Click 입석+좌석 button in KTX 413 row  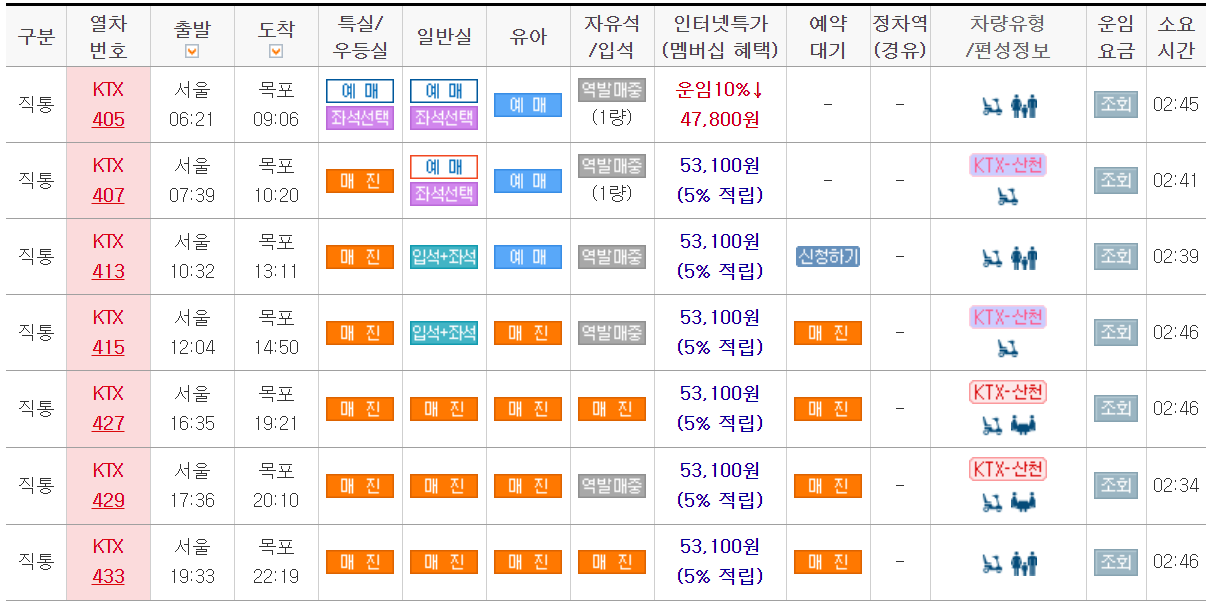pyautogui.click(x=443, y=256)
